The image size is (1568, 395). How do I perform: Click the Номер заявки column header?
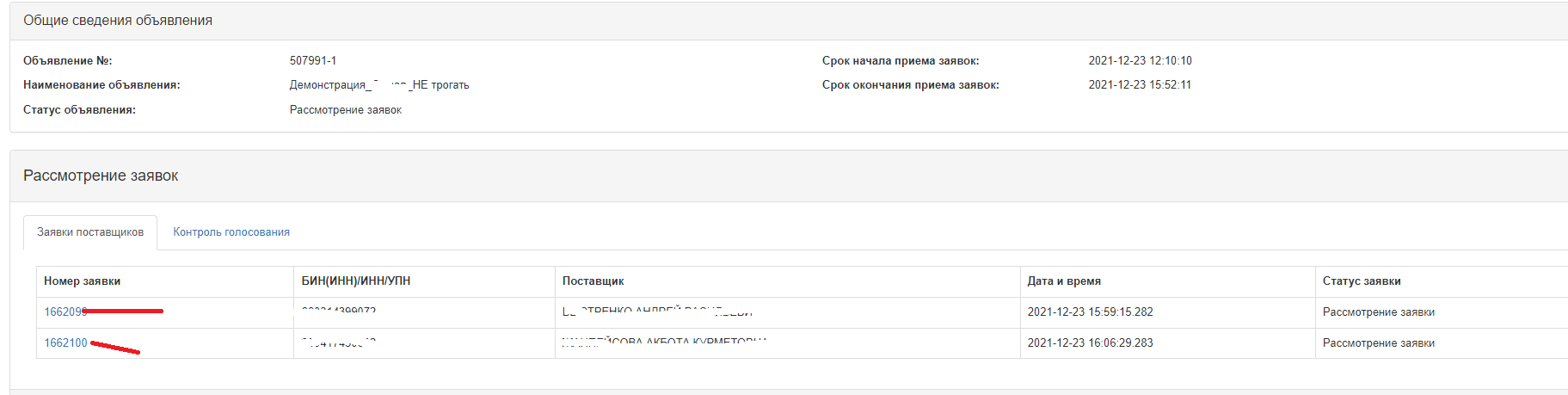[83, 281]
